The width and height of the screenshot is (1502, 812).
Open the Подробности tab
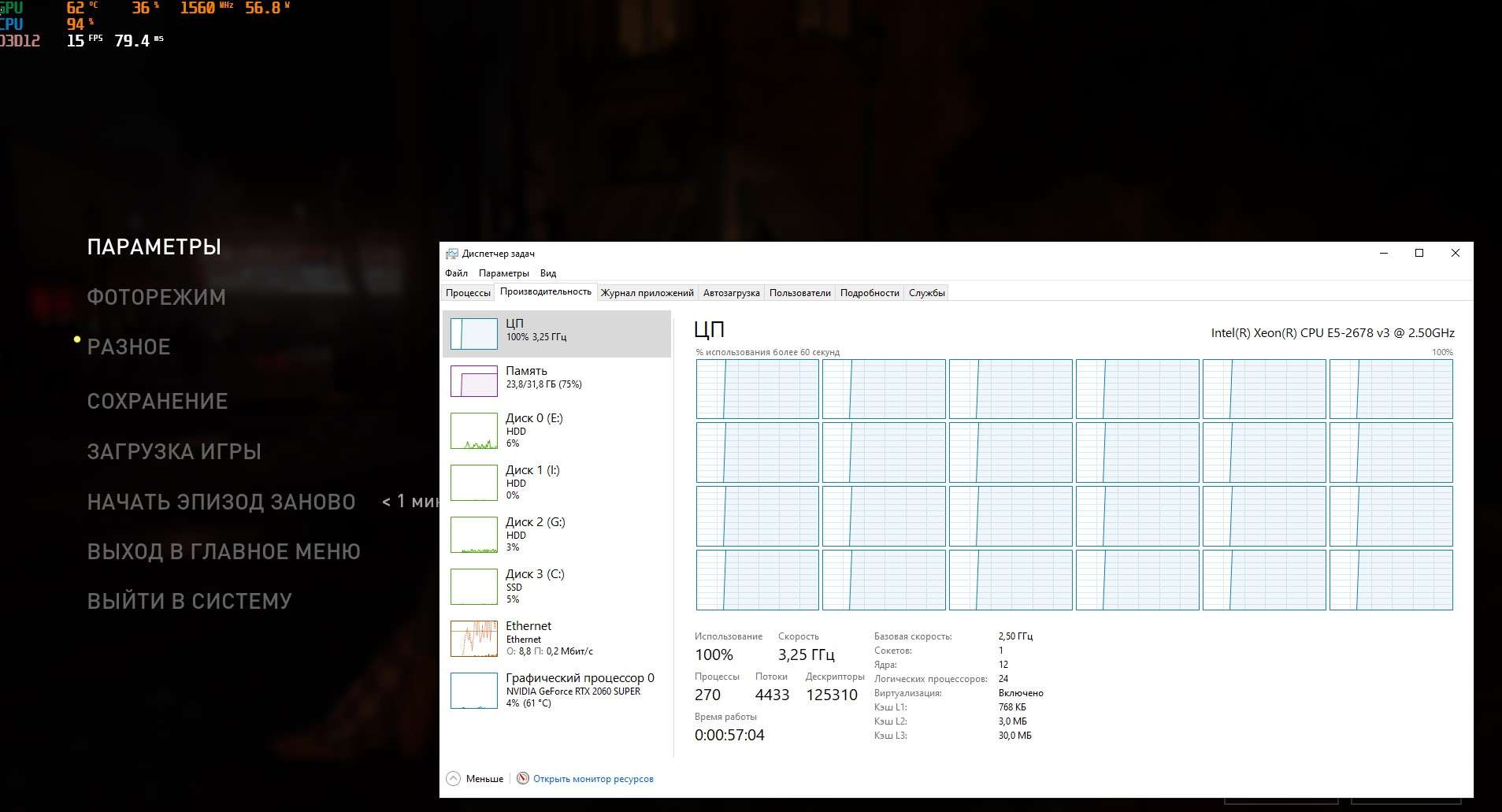870,293
